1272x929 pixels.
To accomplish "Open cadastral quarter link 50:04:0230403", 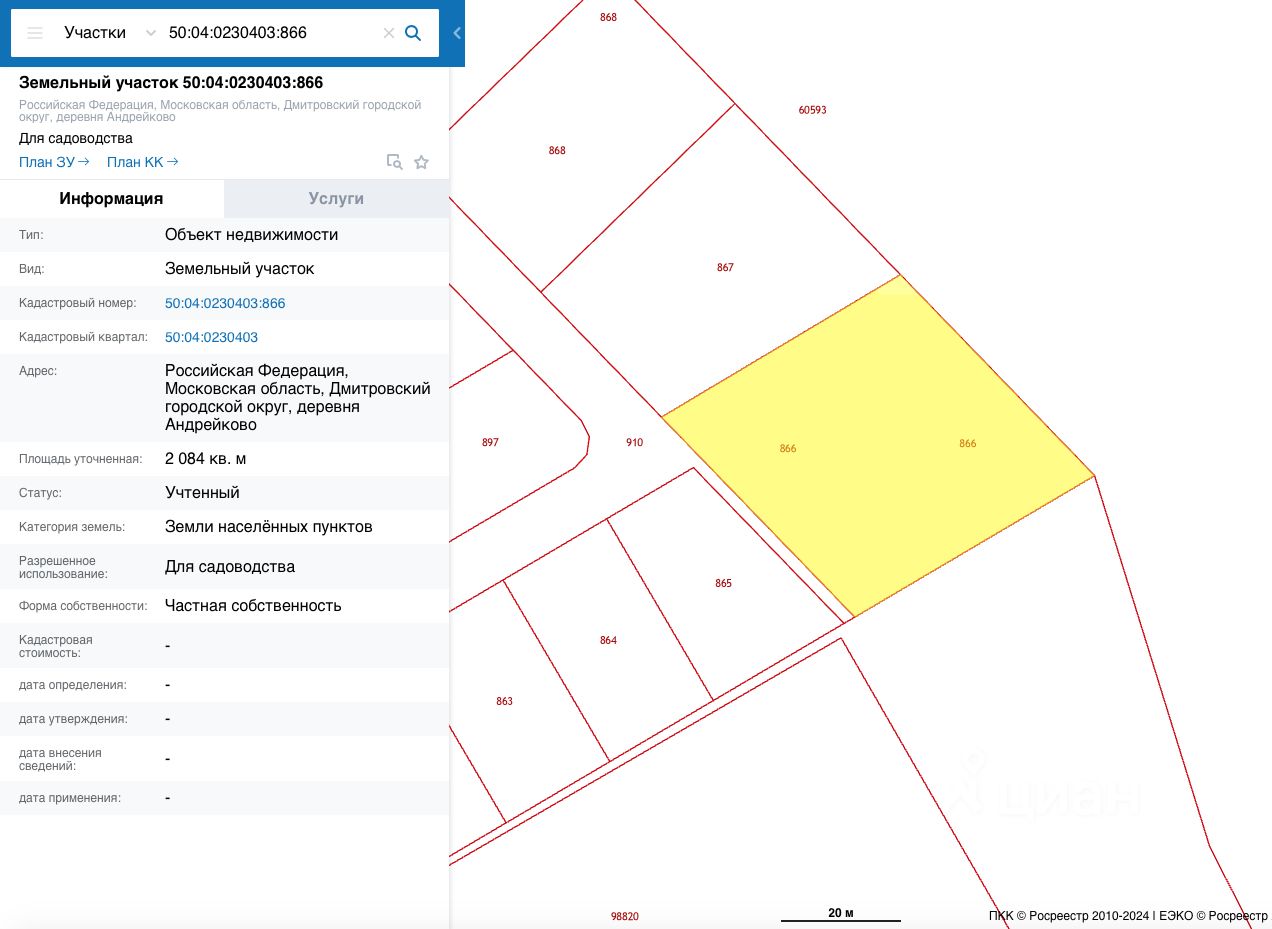I will (211, 337).
